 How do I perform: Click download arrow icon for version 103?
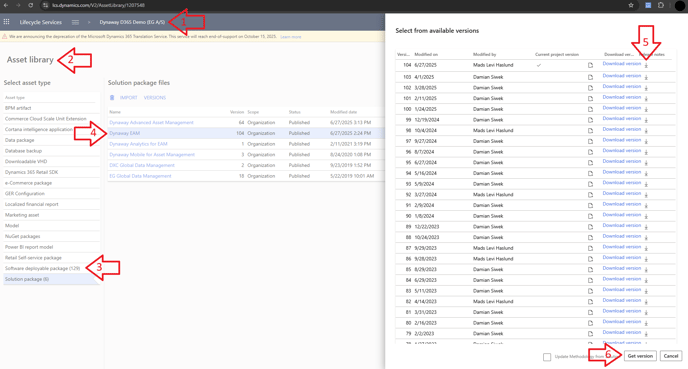[x=646, y=77]
